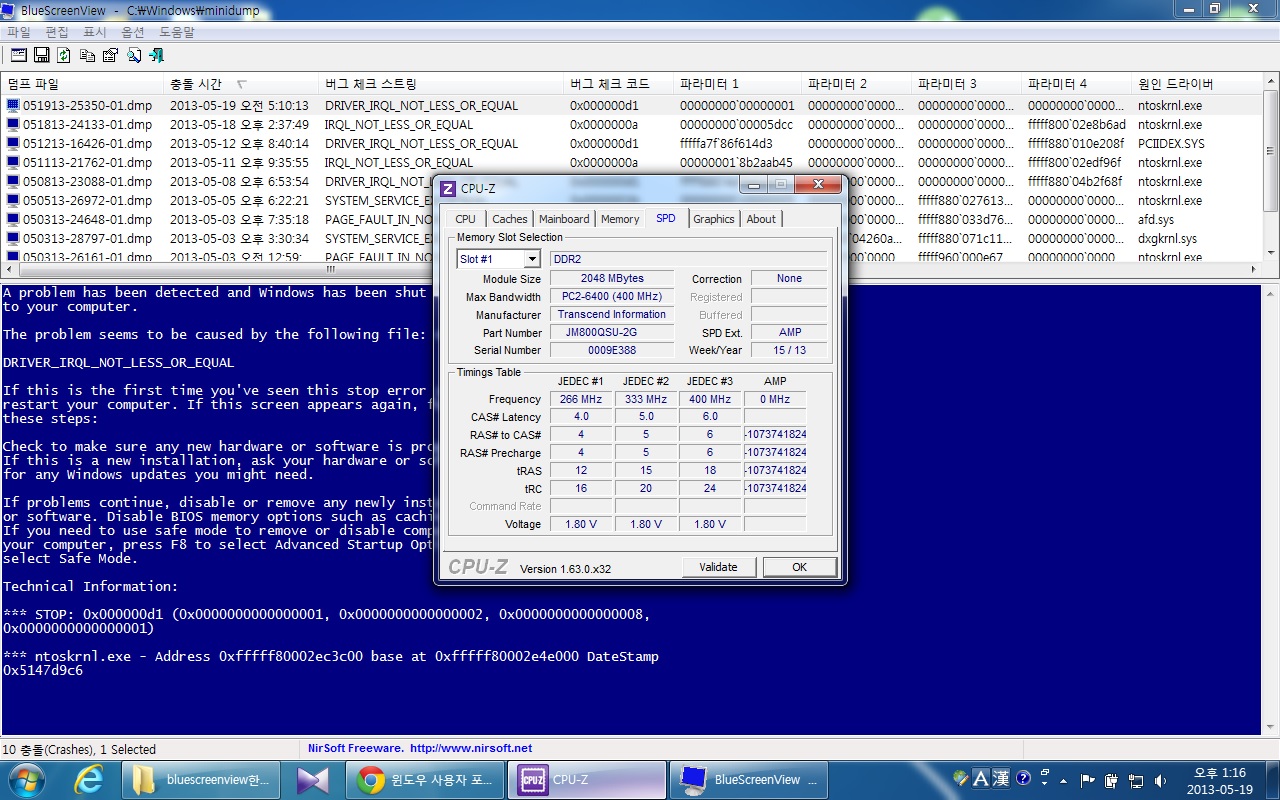Screen dimensions: 1280x800
Task: Open Properties via toolbar icon
Action: pos(110,55)
